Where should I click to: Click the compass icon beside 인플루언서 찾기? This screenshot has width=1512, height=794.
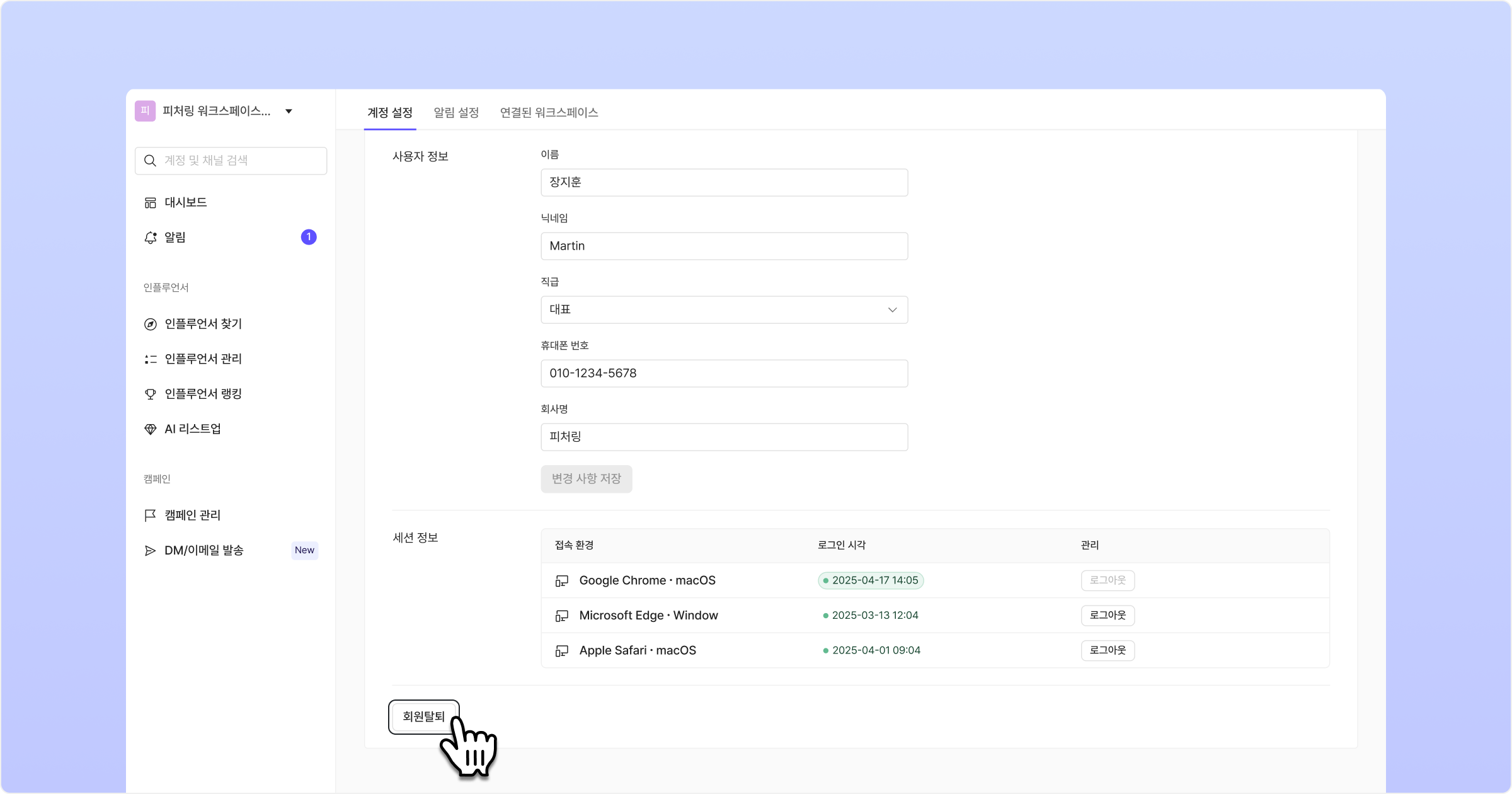pos(150,324)
